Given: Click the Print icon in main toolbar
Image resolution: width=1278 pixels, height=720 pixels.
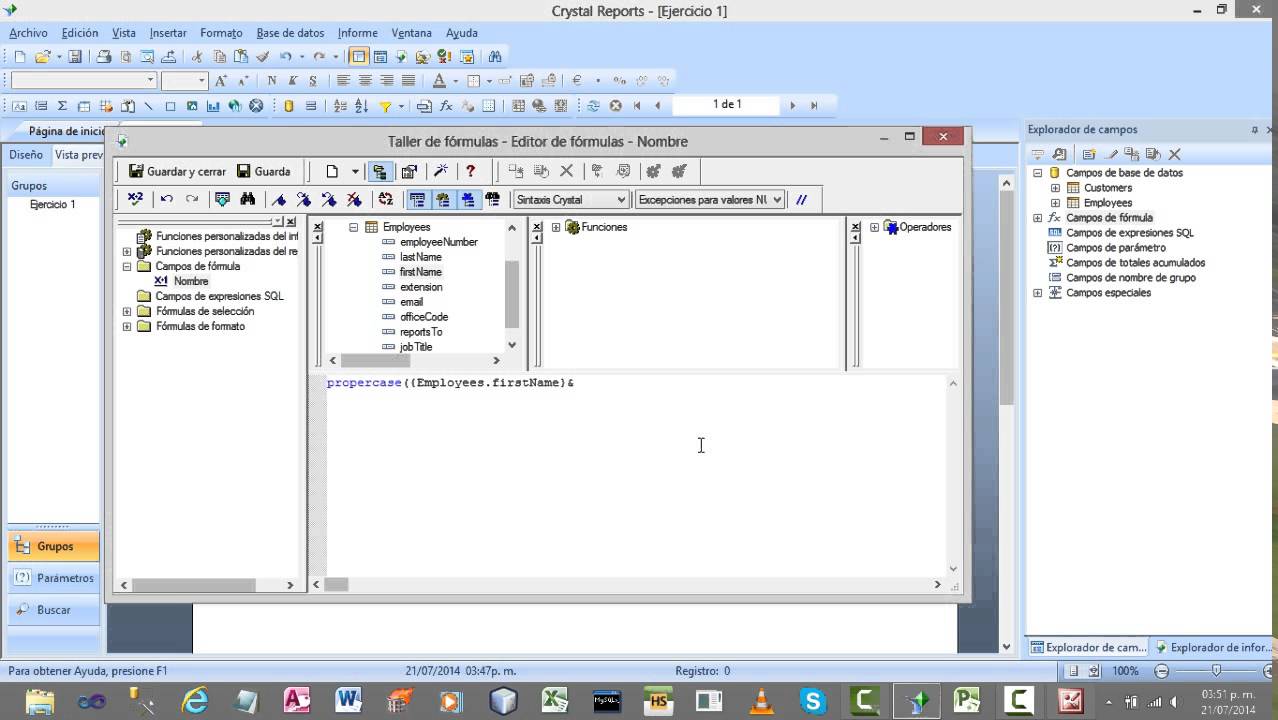Looking at the screenshot, I should [x=104, y=57].
